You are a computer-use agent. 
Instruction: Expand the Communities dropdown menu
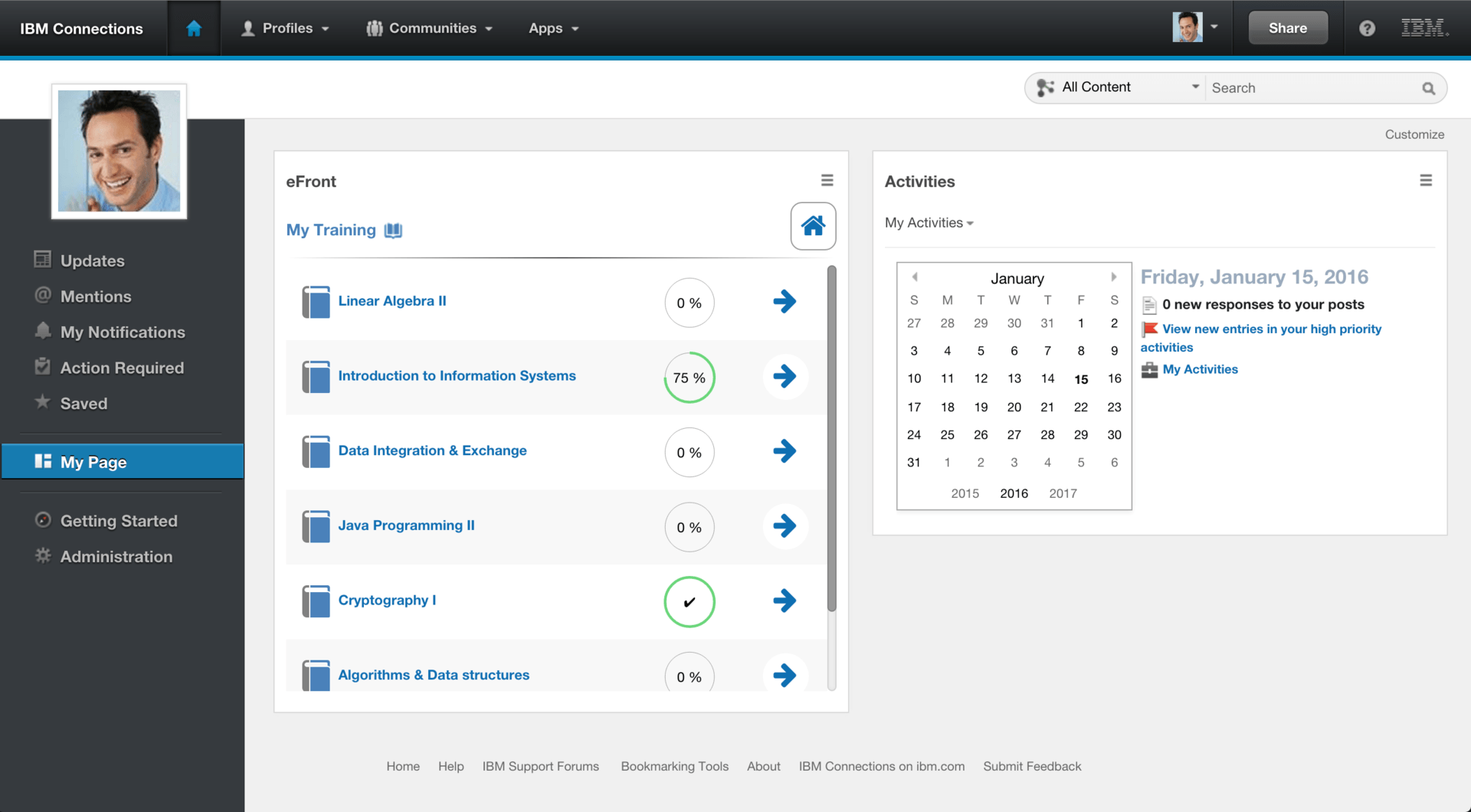[x=429, y=28]
